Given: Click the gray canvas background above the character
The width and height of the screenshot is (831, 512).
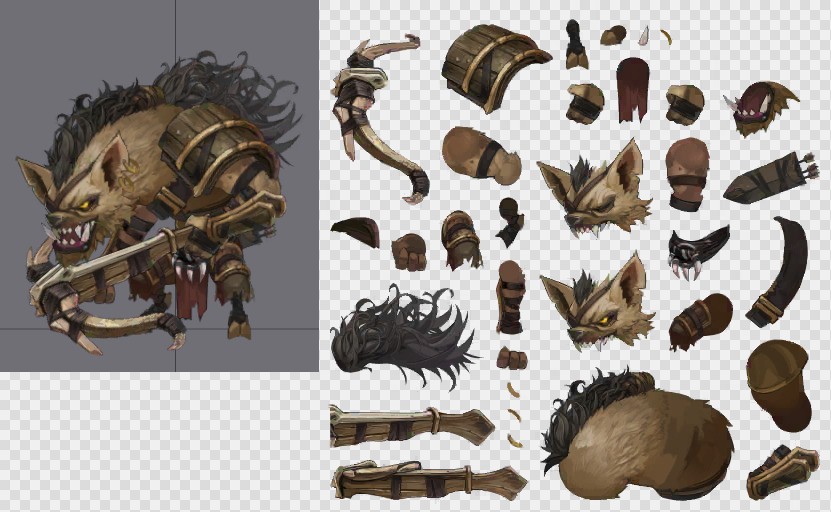Looking at the screenshot, I should (100, 30).
